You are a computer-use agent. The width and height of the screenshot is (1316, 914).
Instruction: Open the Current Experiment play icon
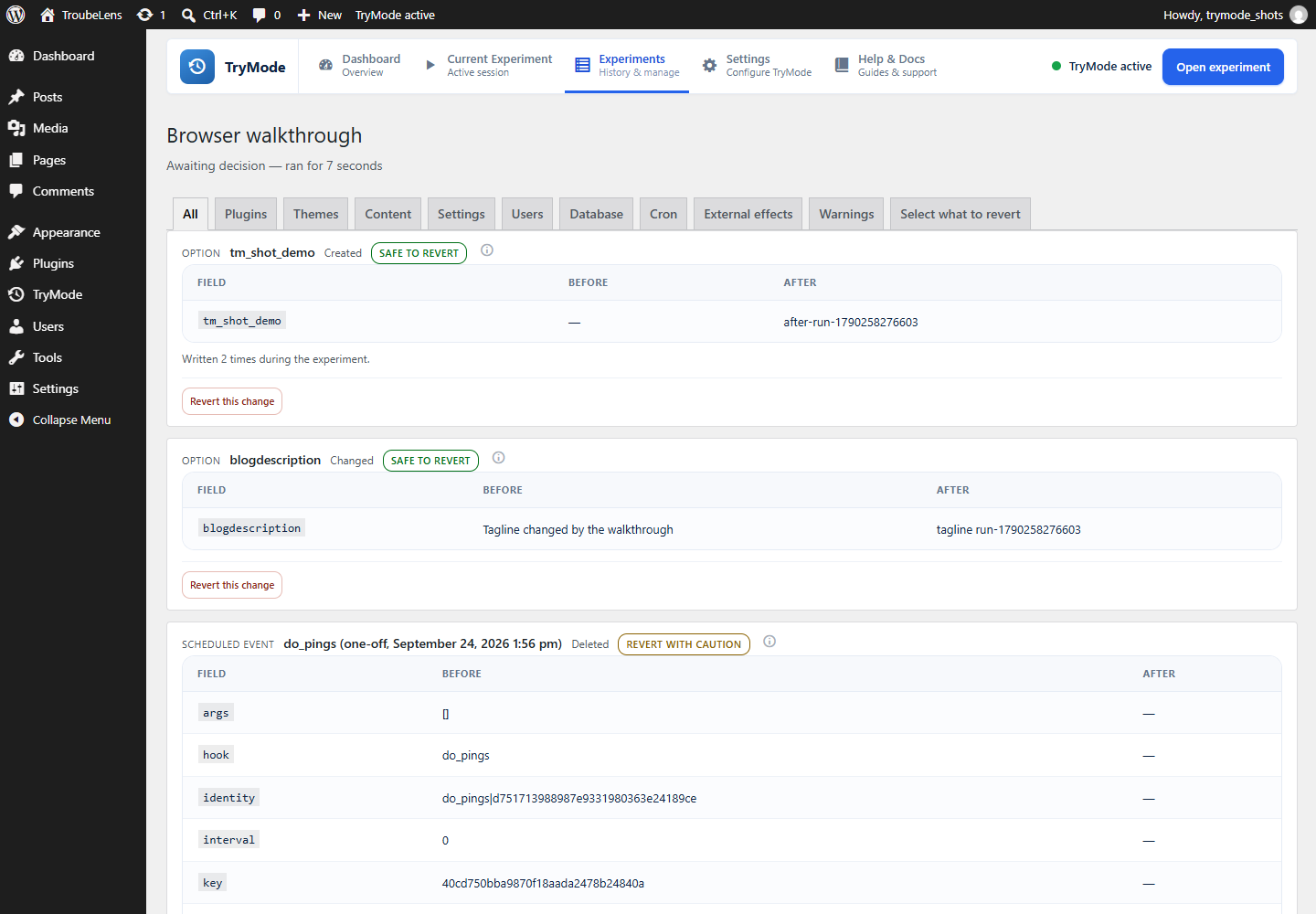[430, 65]
